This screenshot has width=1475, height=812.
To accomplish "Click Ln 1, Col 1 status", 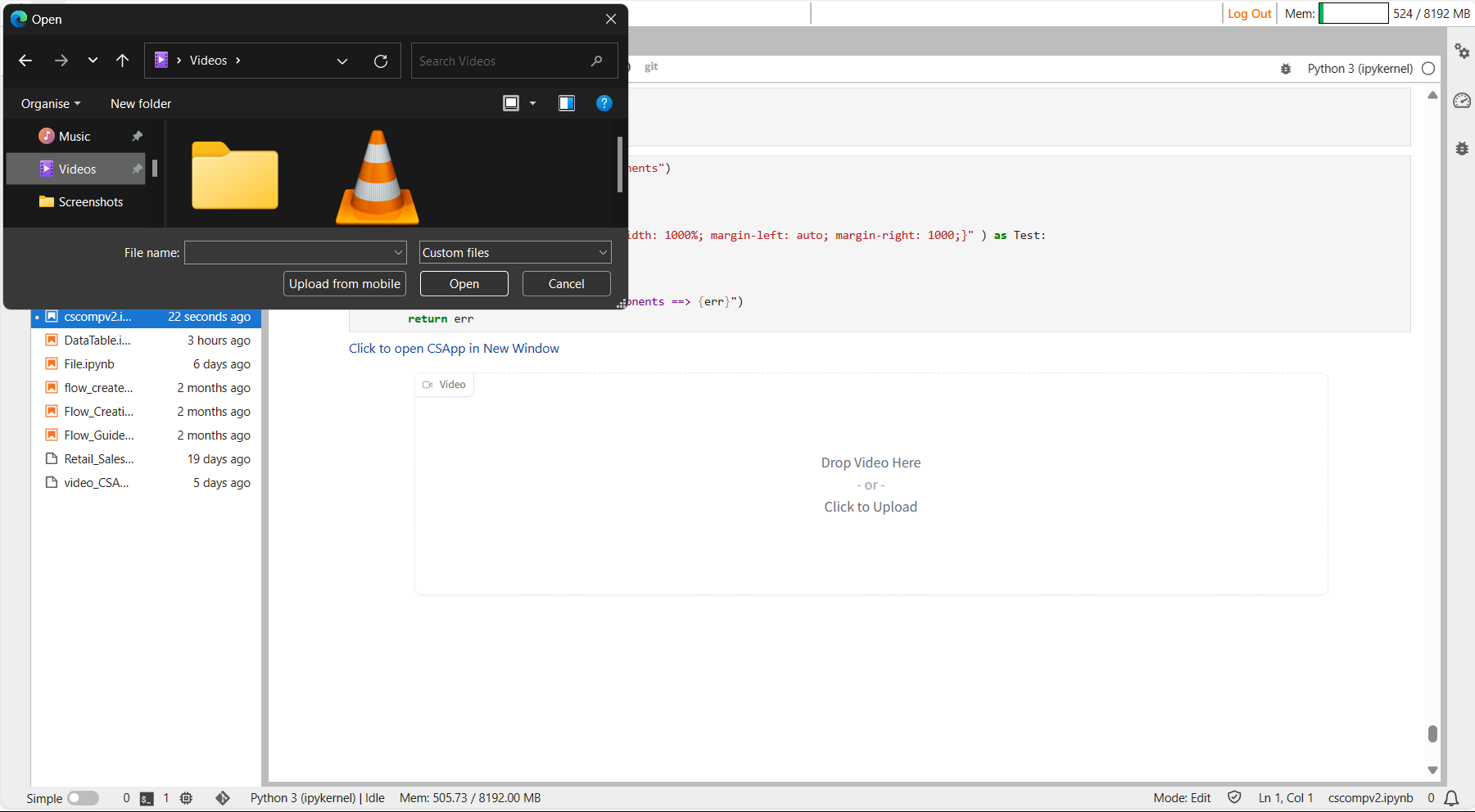I will (1286, 798).
